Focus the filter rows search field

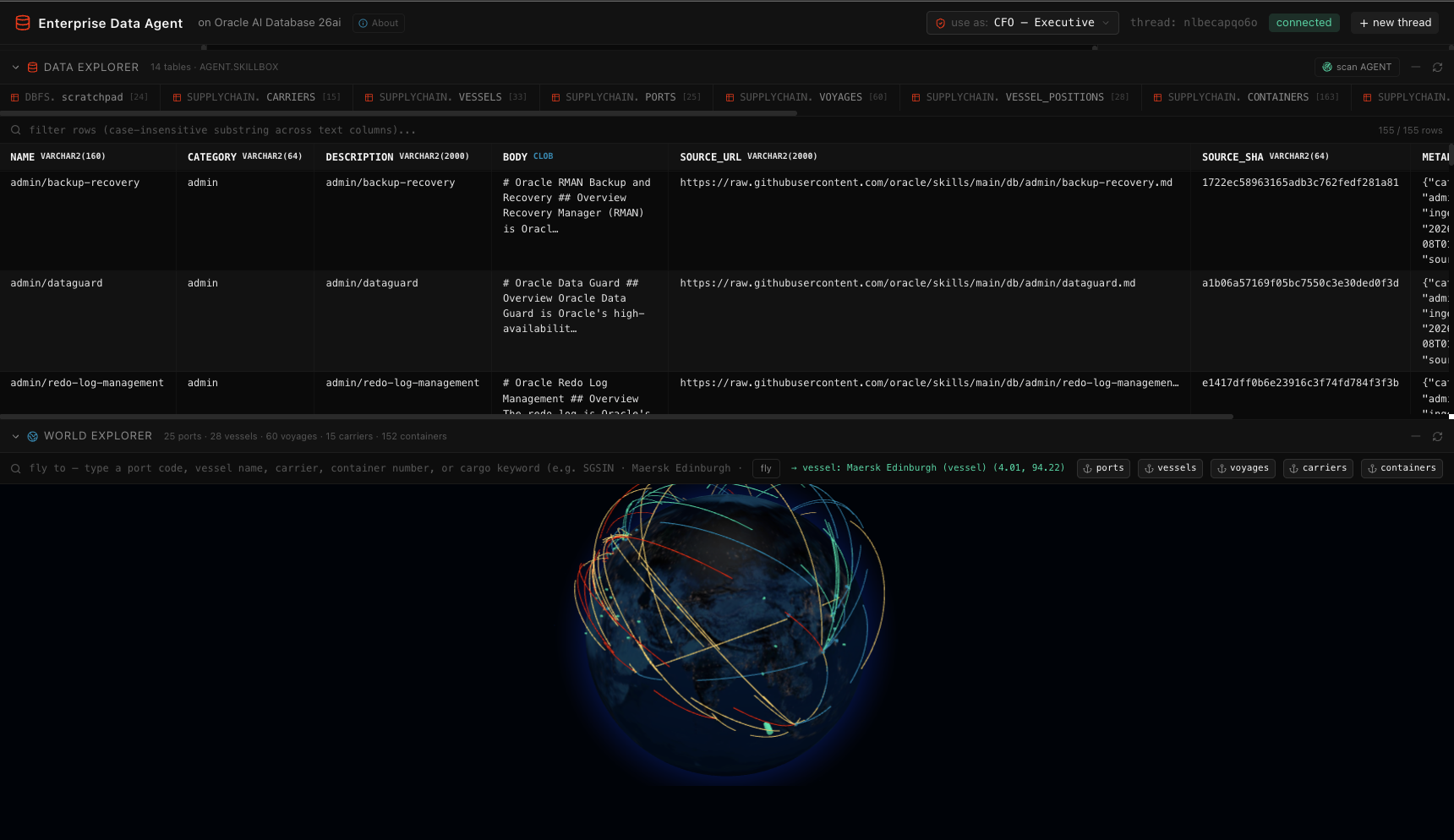coord(693,130)
